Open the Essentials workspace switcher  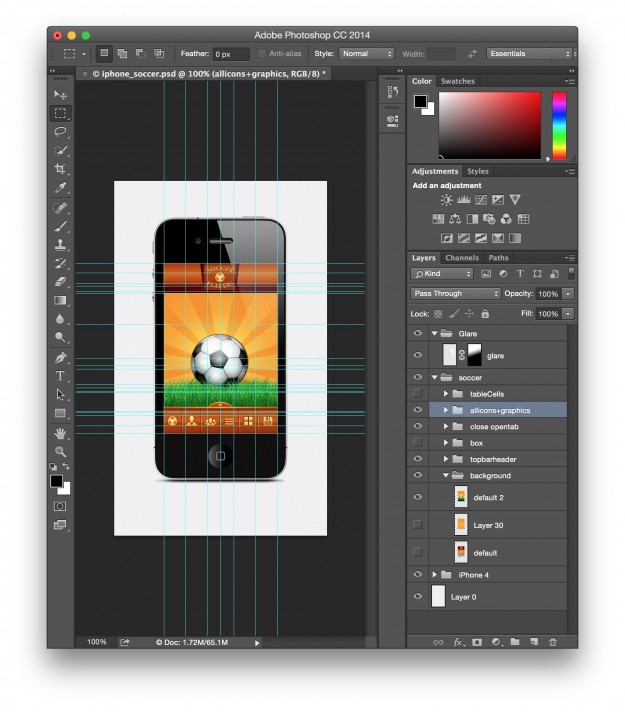click(x=529, y=54)
